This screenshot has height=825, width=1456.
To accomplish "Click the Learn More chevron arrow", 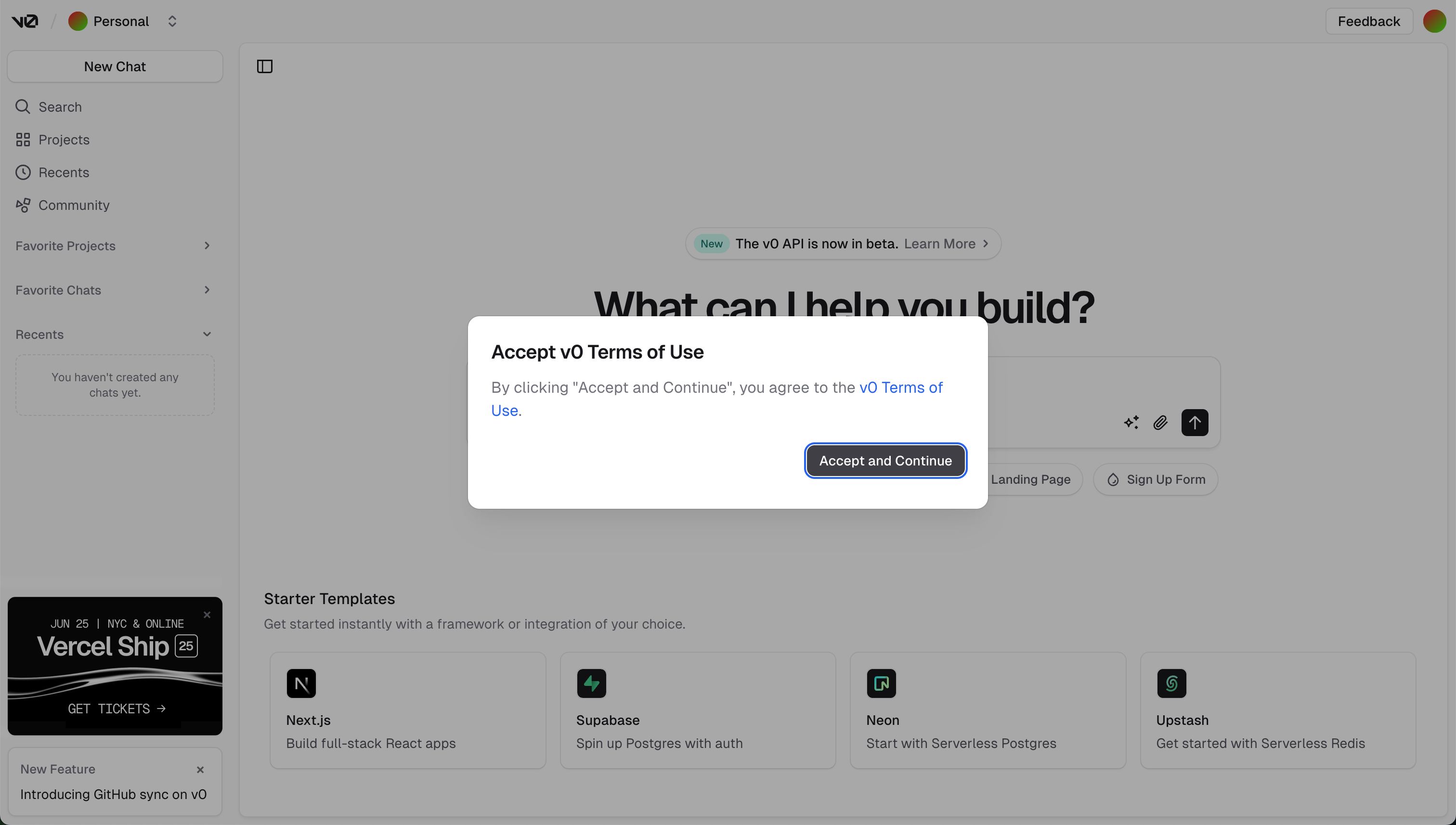I will click(x=986, y=244).
